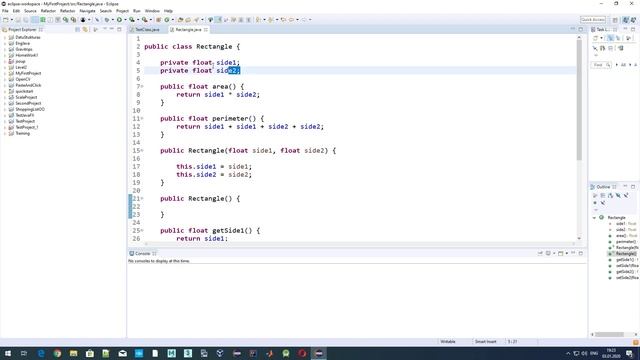
Task: Toggle Hide Static Members in Outline toolbar
Action: [626, 195]
